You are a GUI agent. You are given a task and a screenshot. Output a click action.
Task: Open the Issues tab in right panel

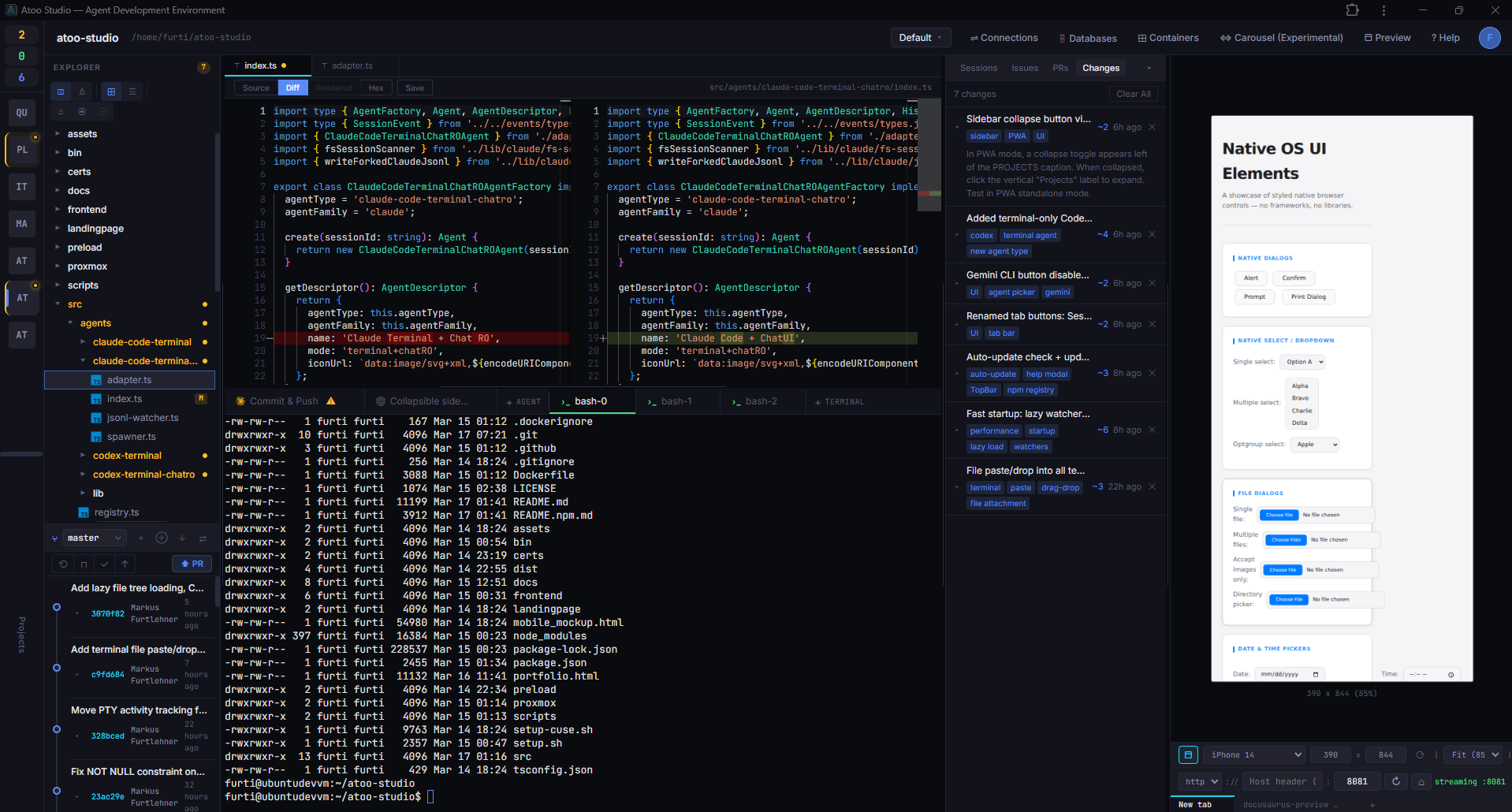(1025, 68)
